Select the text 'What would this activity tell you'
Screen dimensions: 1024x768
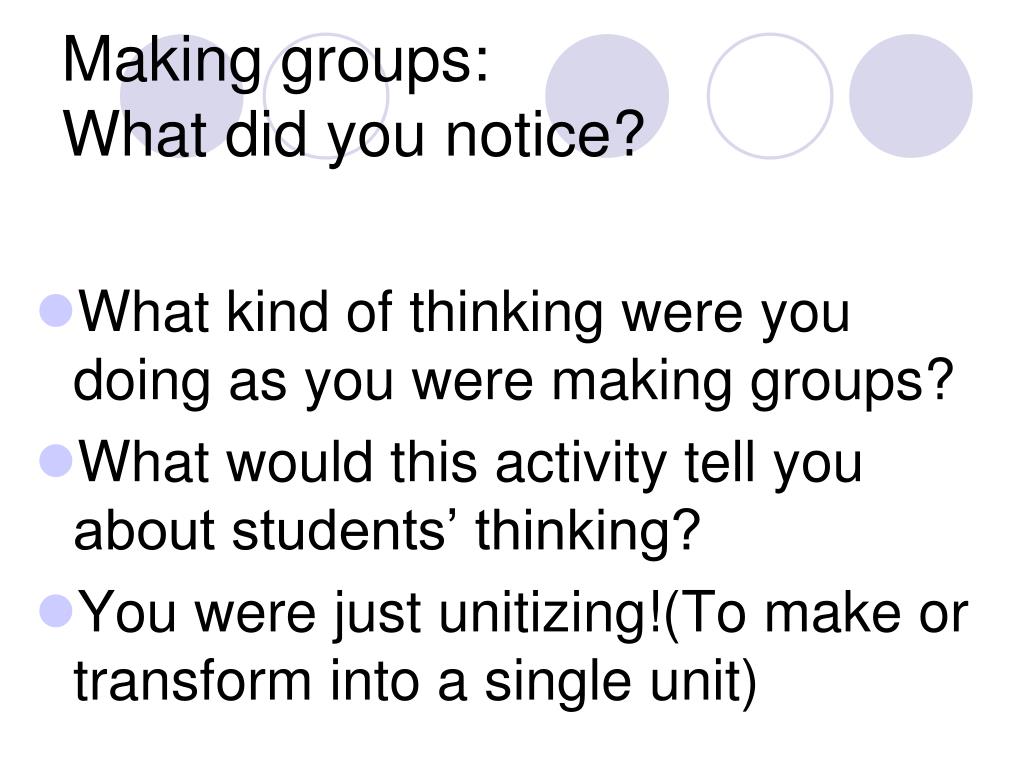pyautogui.click(x=470, y=464)
